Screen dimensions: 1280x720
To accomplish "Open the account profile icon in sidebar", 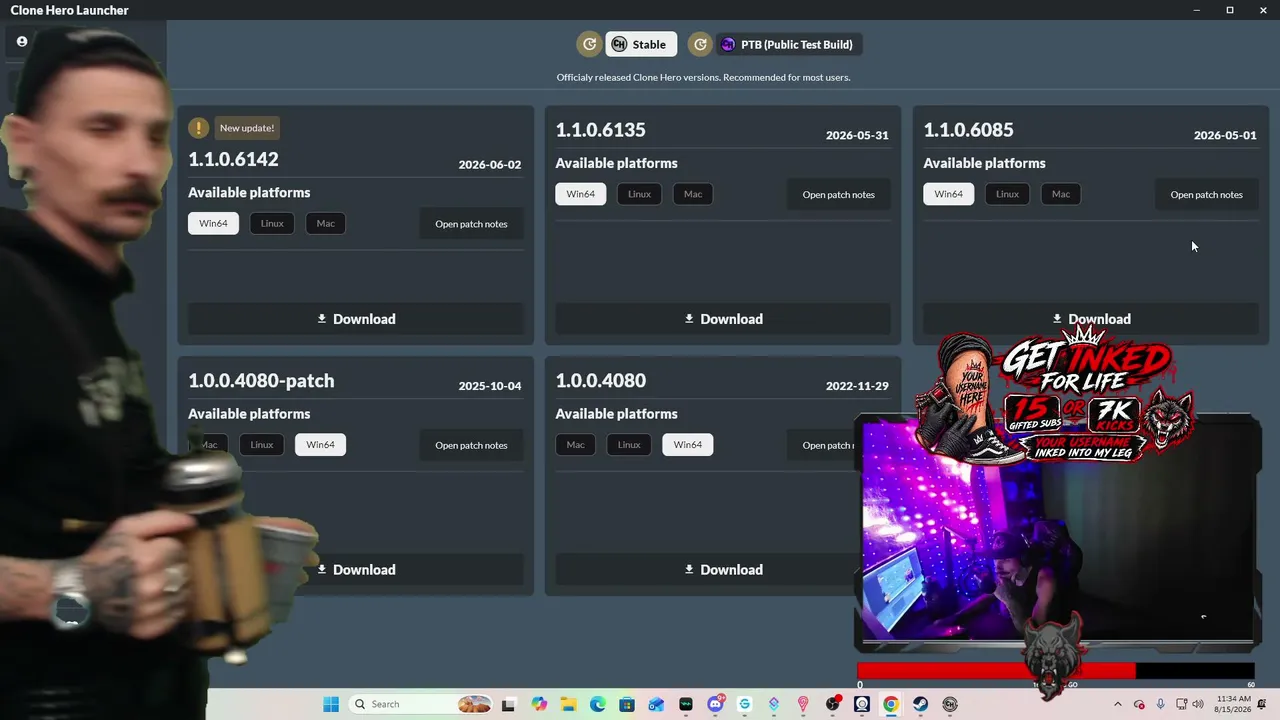I will (21, 42).
